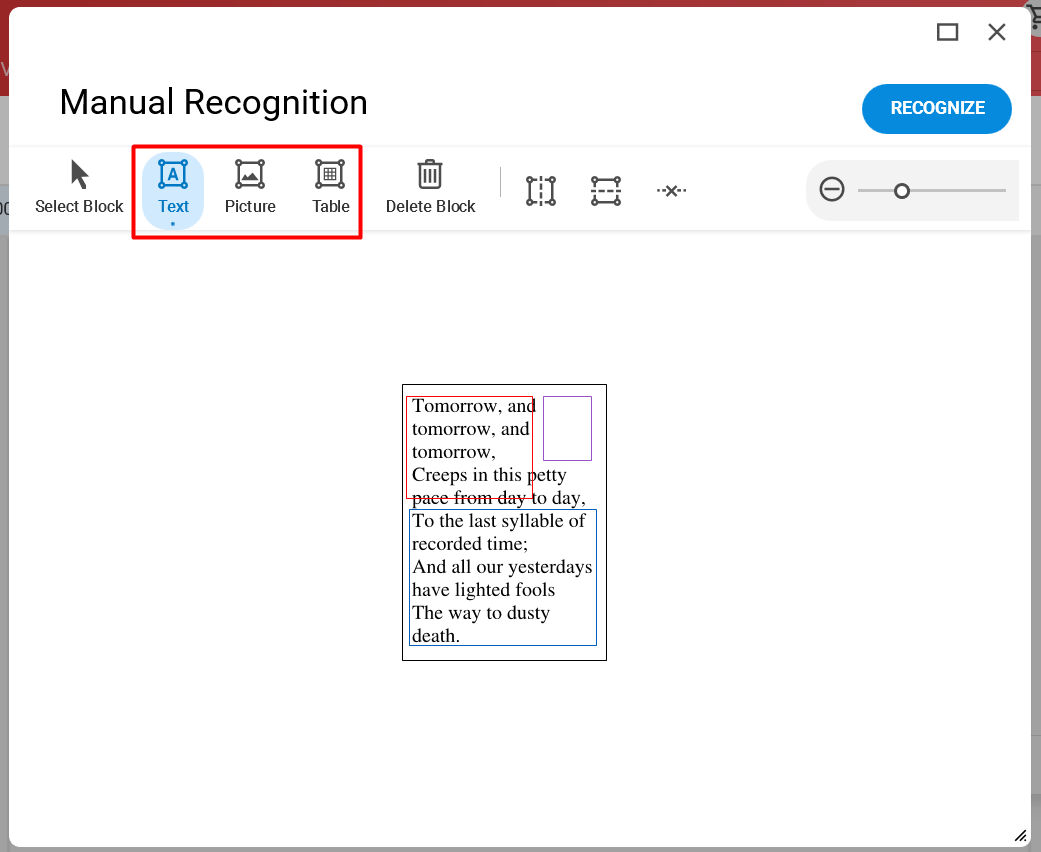Screen dimensions: 1041x852
Task: Maximize the Manual Recognition dialog
Action: 947,32
